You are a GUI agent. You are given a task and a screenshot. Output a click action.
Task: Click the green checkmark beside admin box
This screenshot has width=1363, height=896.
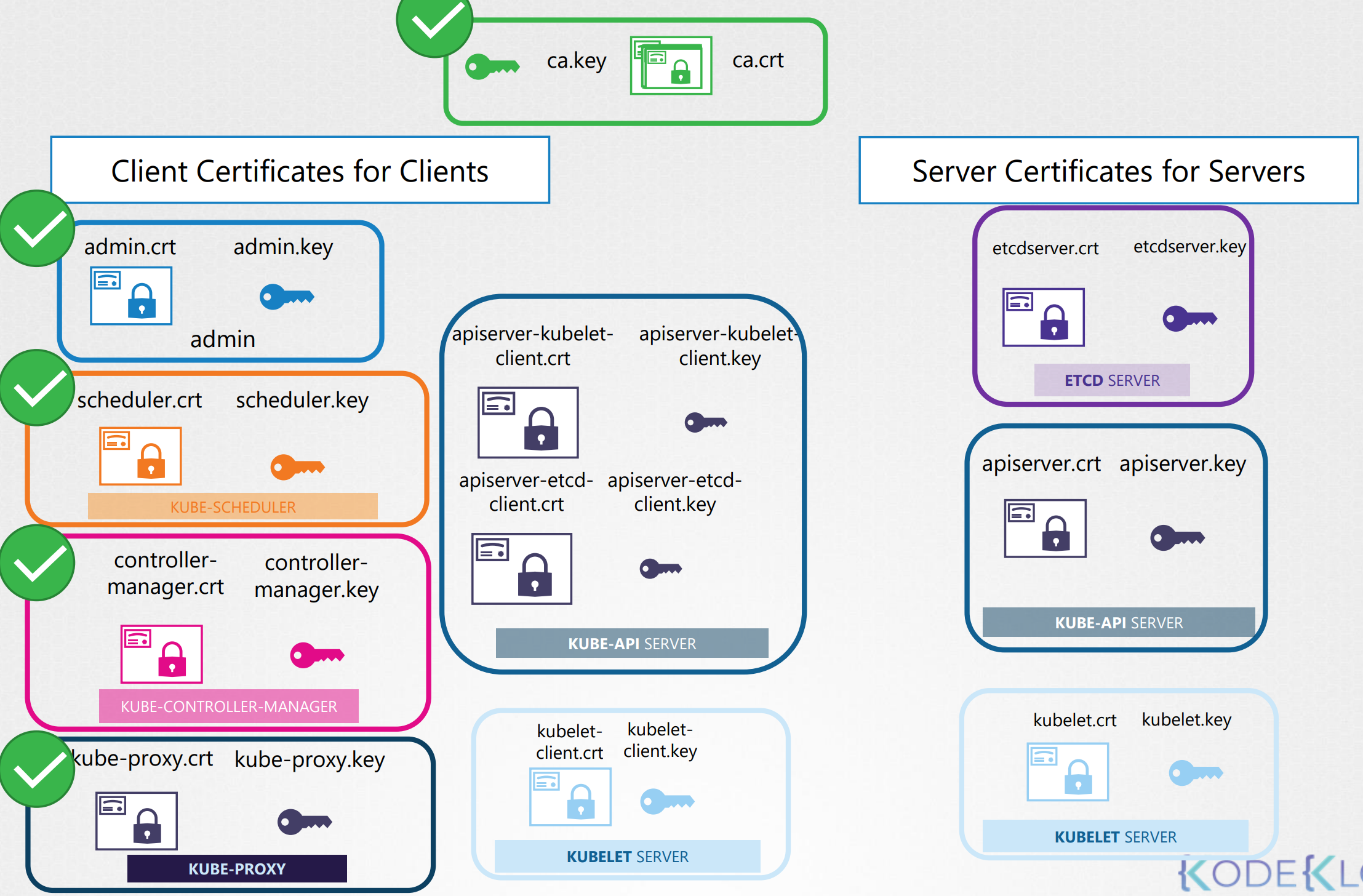coord(38,229)
